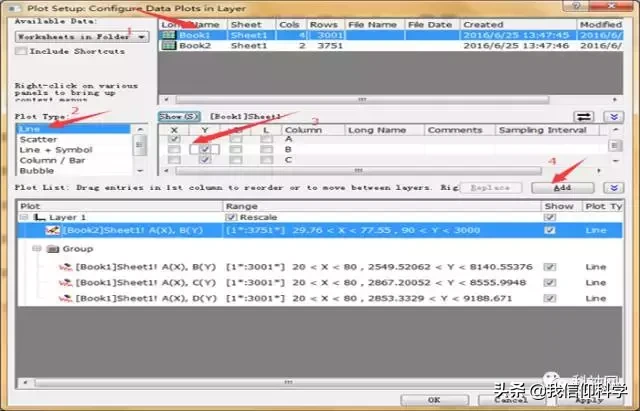This screenshot has width=640, height=411.
Task: Click the Add button
Action: pos(562,188)
